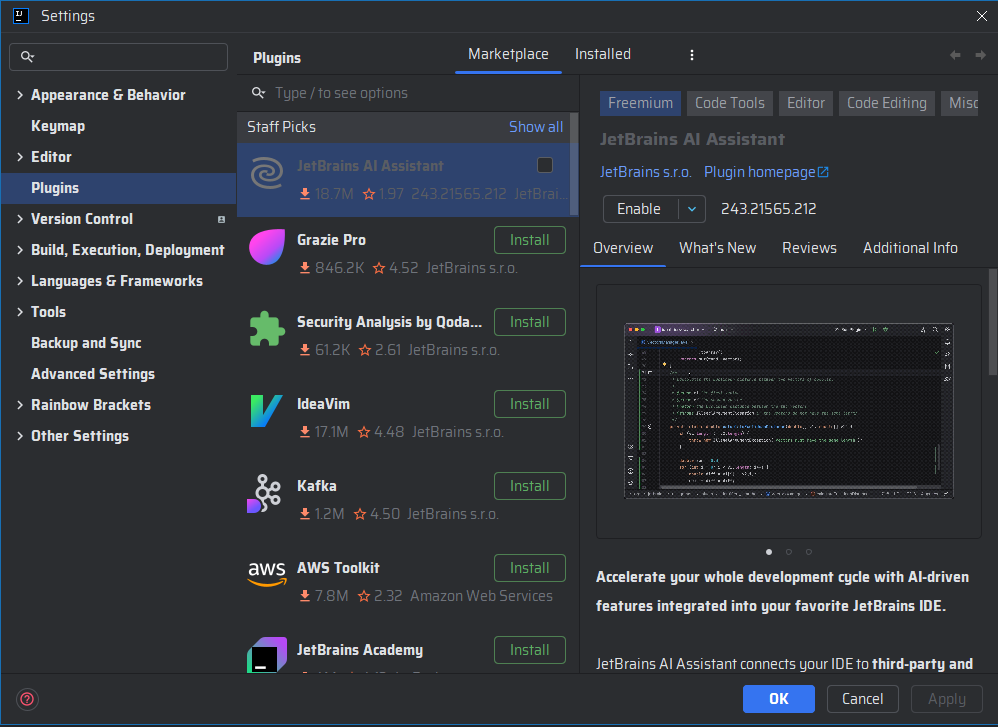Click the AWS Toolkit logo

(267, 574)
